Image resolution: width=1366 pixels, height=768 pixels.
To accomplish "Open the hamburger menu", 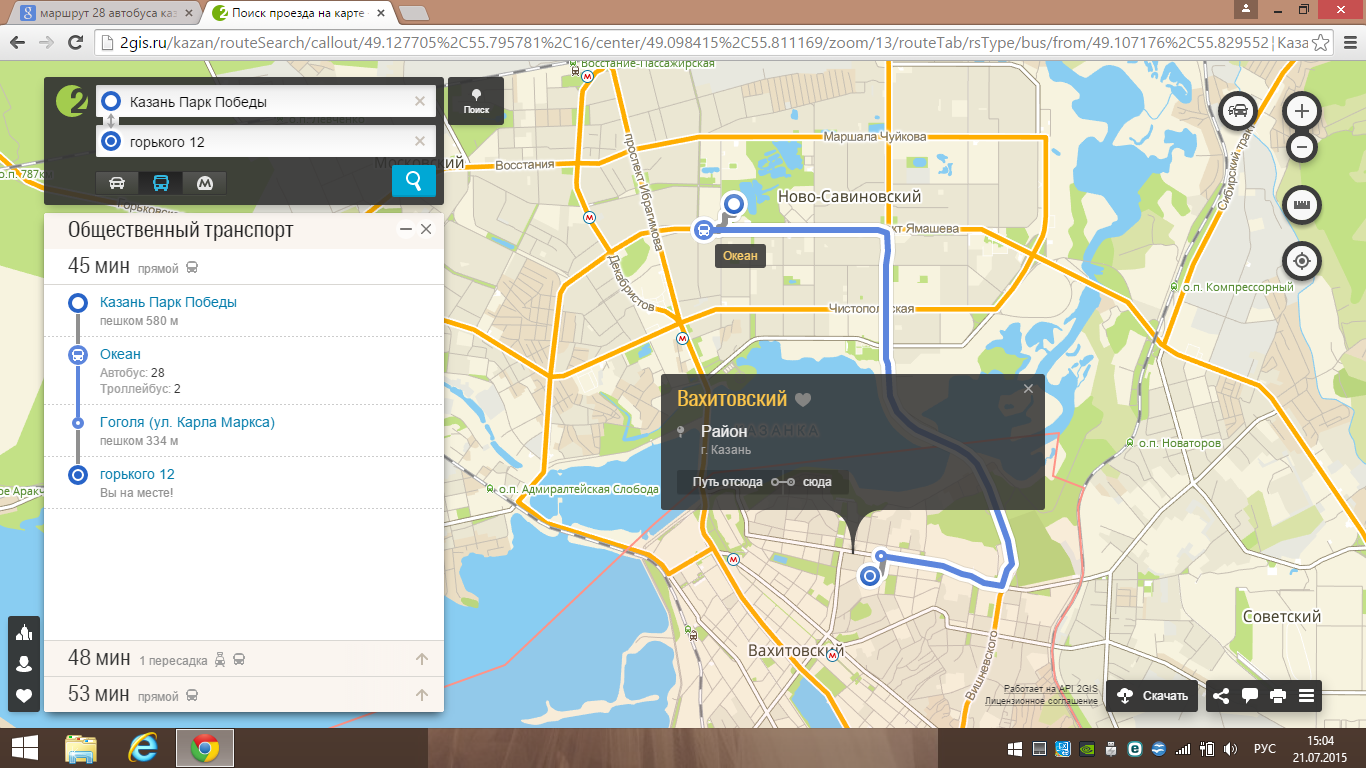I will click(1306, 696).
